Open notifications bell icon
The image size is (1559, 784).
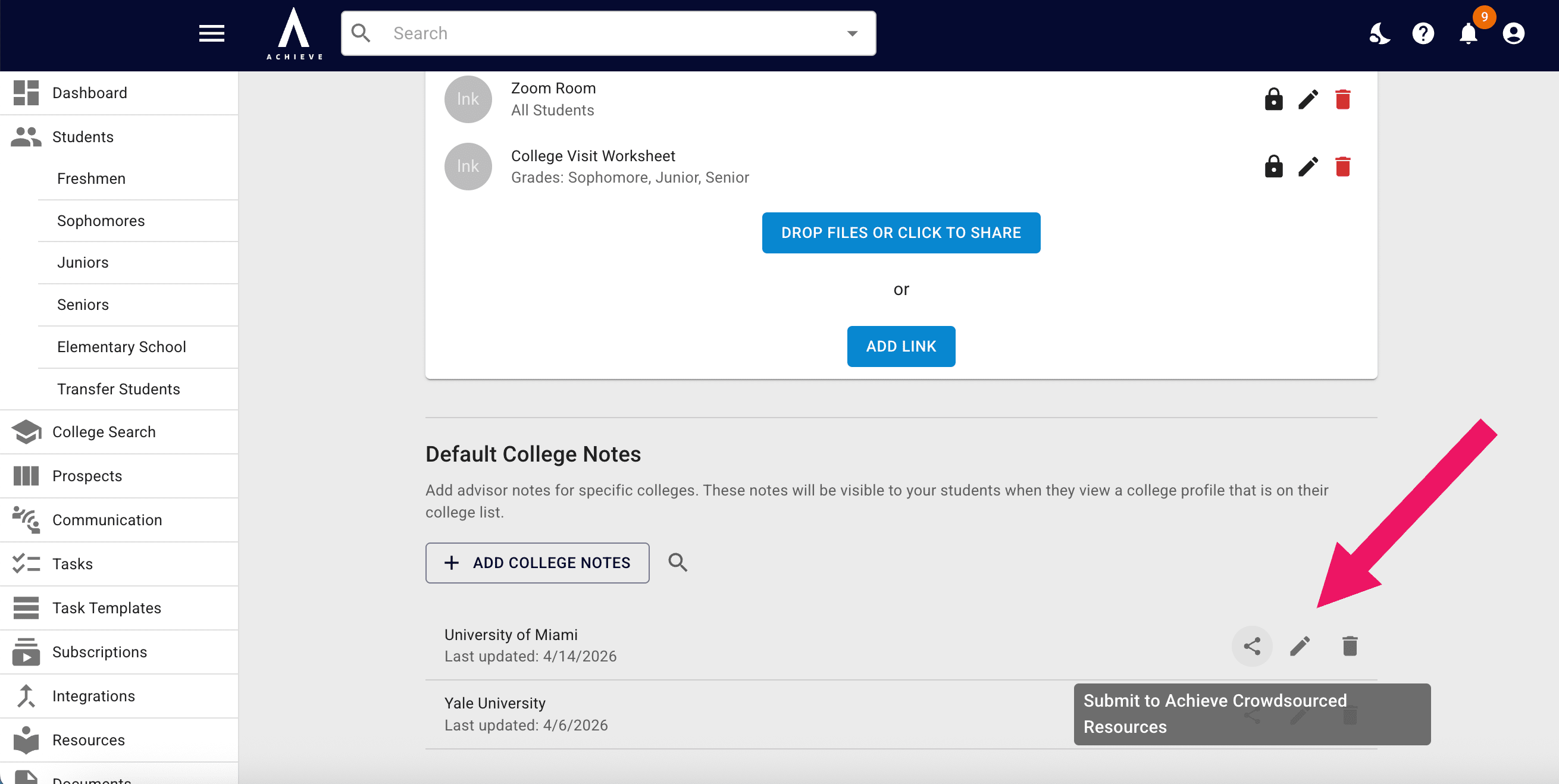tap(1468, 33)
